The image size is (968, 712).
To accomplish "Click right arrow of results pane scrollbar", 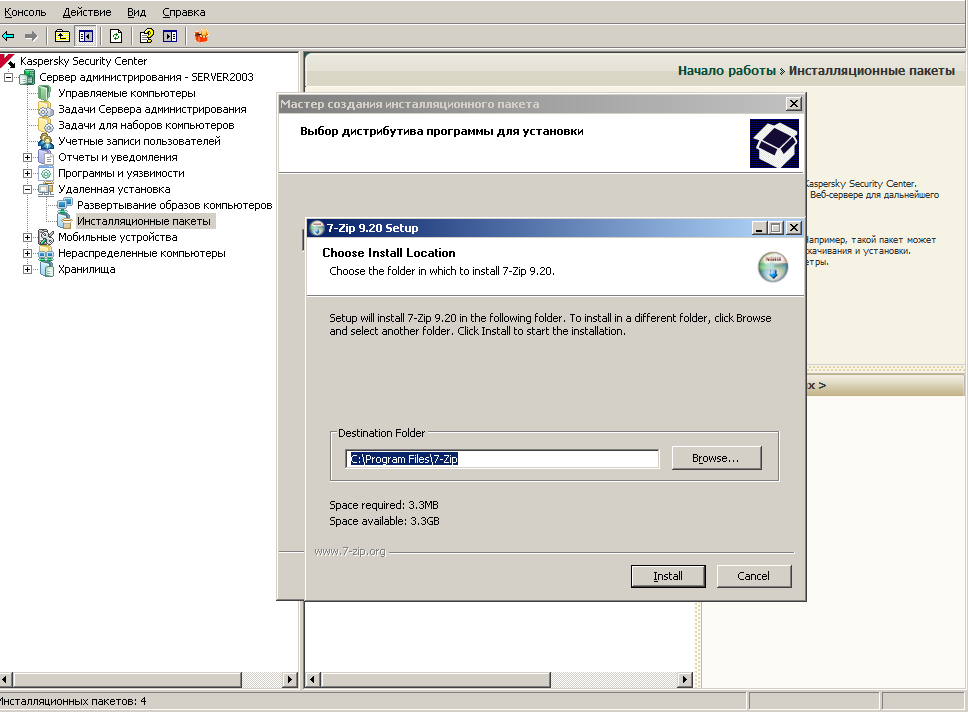I will pyautogui.click(x=685, y=680).
